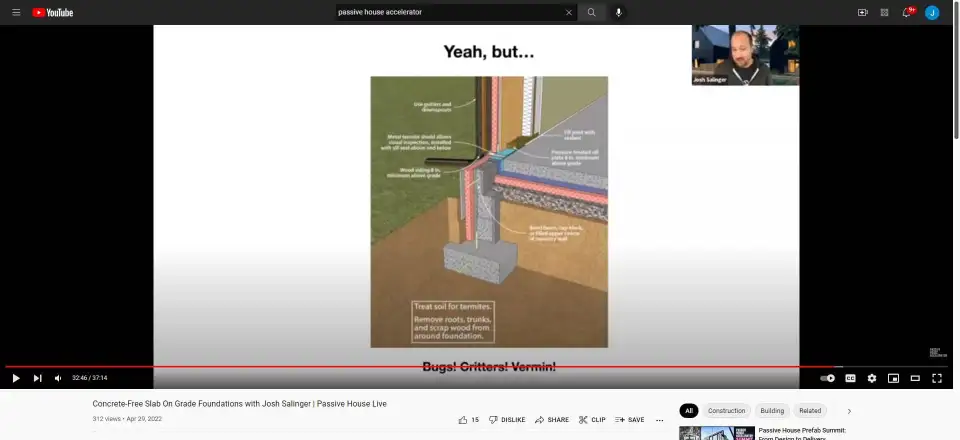This screenshot has height=440, width=960.
Task: Expand more actions ellipsis menu
Action: coord(659,420)
